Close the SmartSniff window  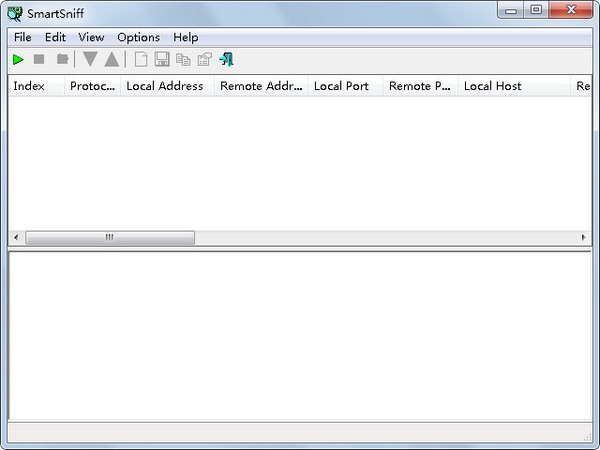pyautogui.click(x=571, y=10)
